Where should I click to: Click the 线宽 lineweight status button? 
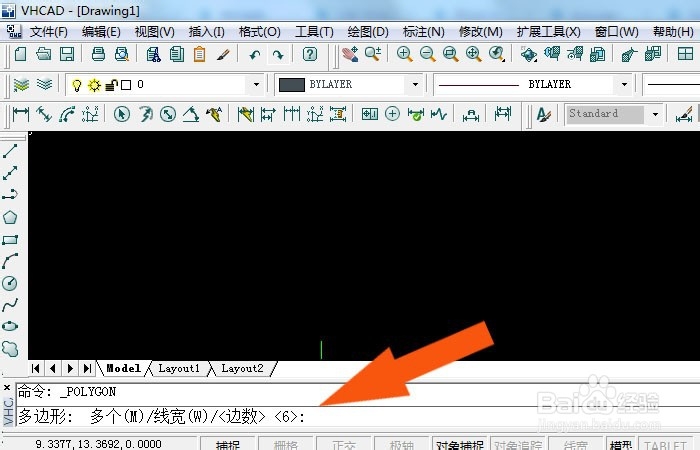pos(575,445)
